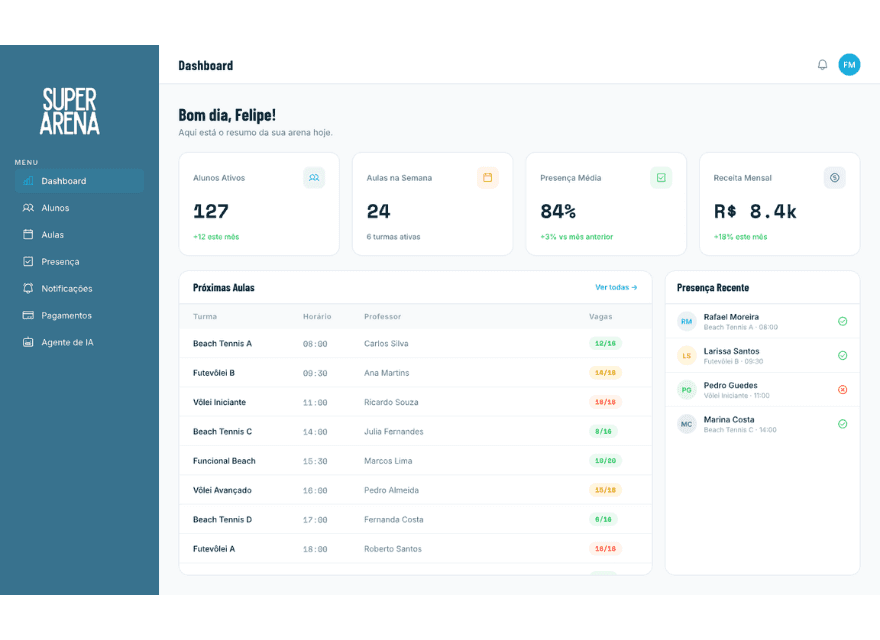Select Pagamentos in the sidebar menu
This screenshot has width=880, height=640.
(x=79, y=316)
